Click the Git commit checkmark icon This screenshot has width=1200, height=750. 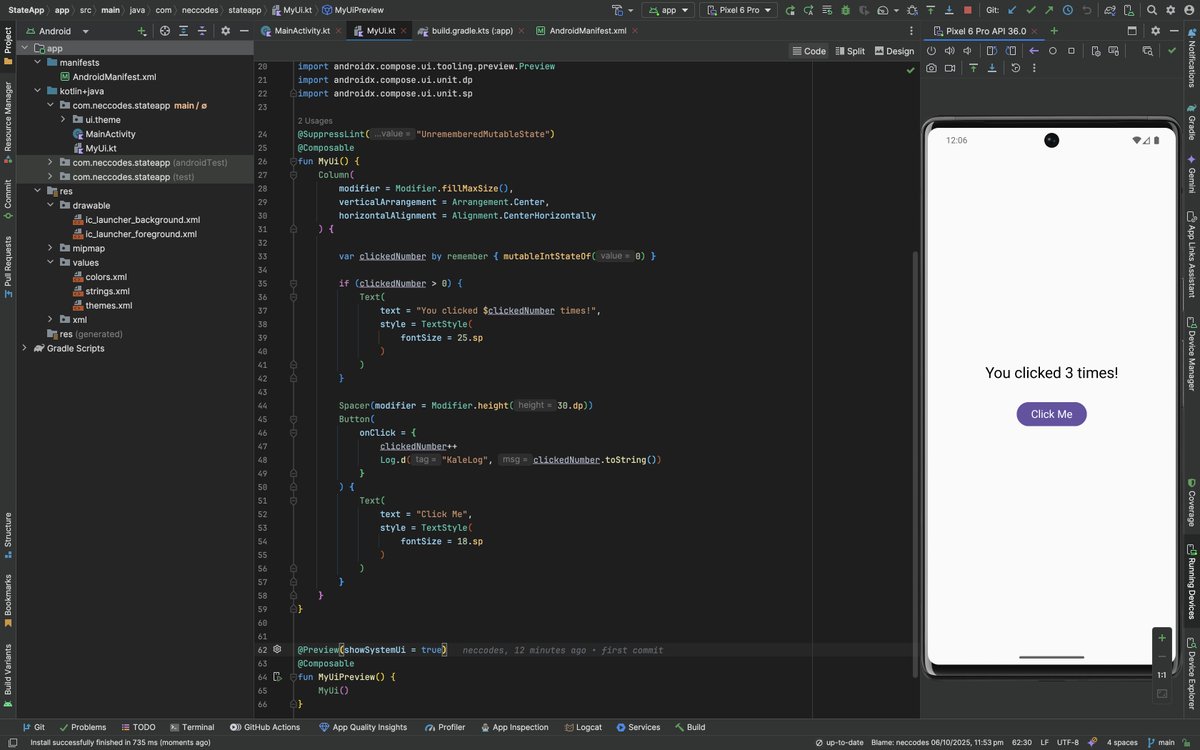pos(1031,10)
